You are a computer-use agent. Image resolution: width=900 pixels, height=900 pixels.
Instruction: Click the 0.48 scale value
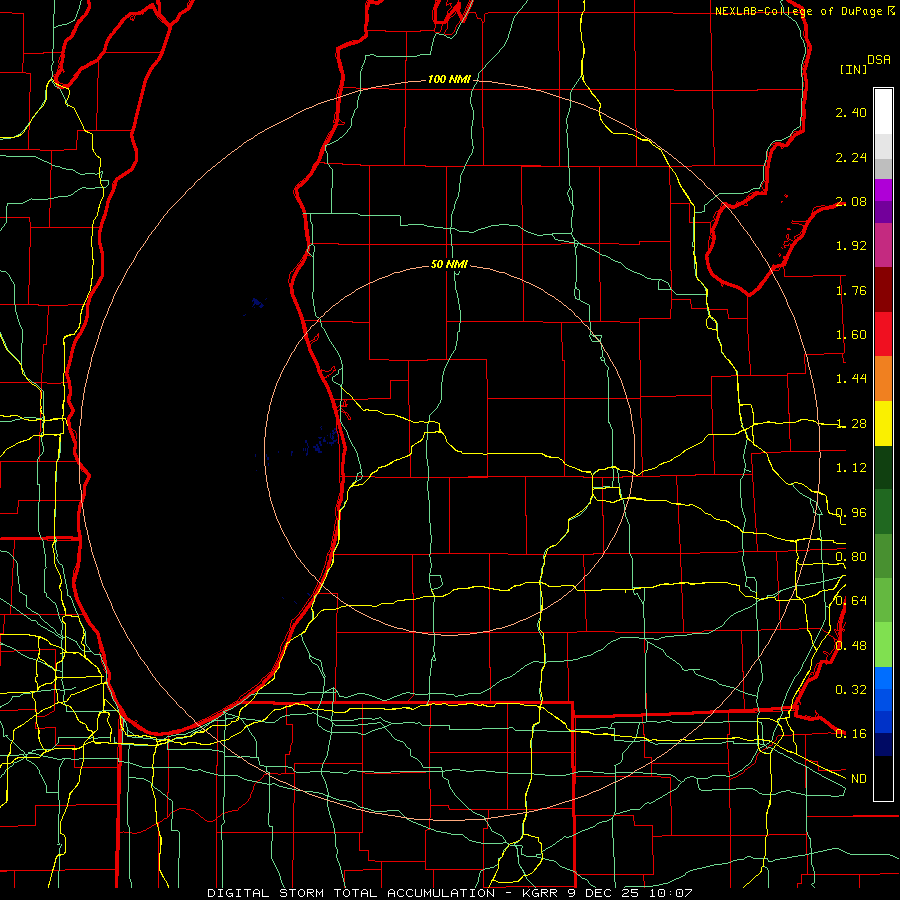(x=851, y=646)
